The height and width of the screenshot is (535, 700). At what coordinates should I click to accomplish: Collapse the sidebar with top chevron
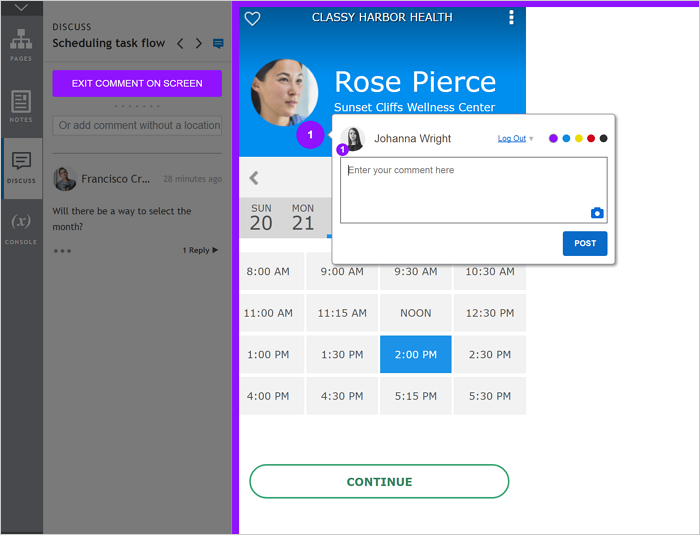point(21,8)
